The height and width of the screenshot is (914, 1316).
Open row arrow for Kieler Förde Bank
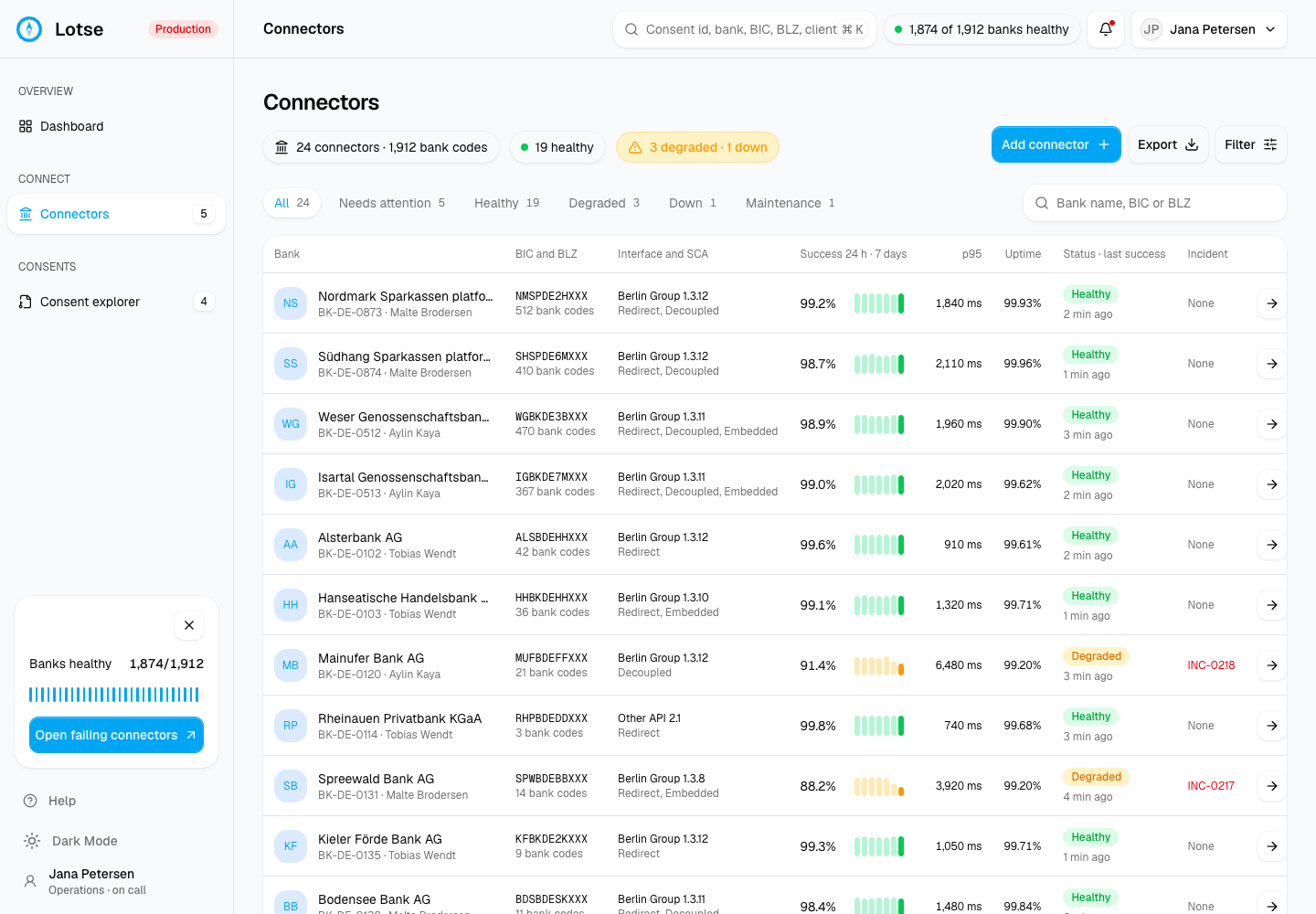(x=1271, y=846)
